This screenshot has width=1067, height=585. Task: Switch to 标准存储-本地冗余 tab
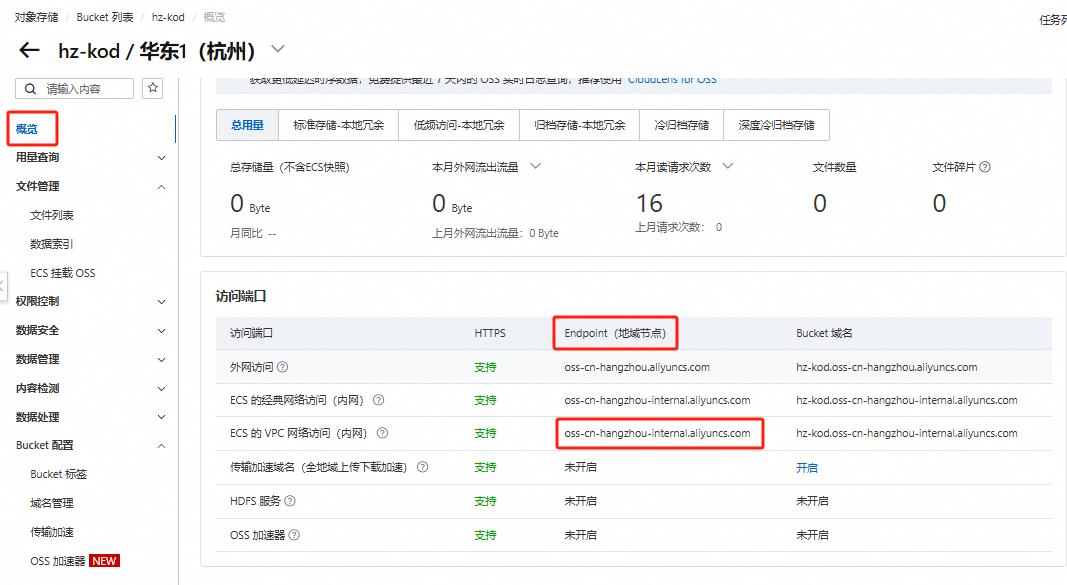pyautogui.click(x=339, y=125)
